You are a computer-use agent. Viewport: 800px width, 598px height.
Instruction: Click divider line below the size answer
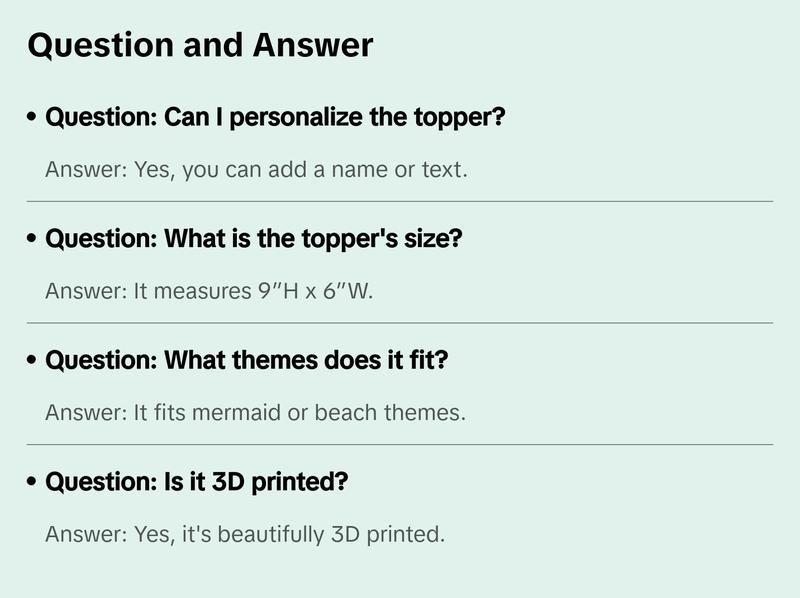400,323
